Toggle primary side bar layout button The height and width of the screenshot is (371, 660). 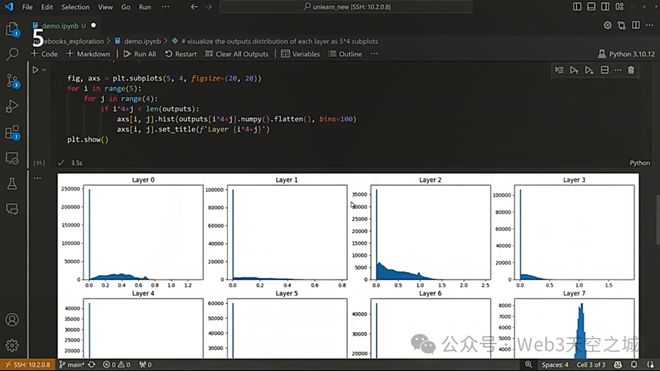tap(577, 7)
